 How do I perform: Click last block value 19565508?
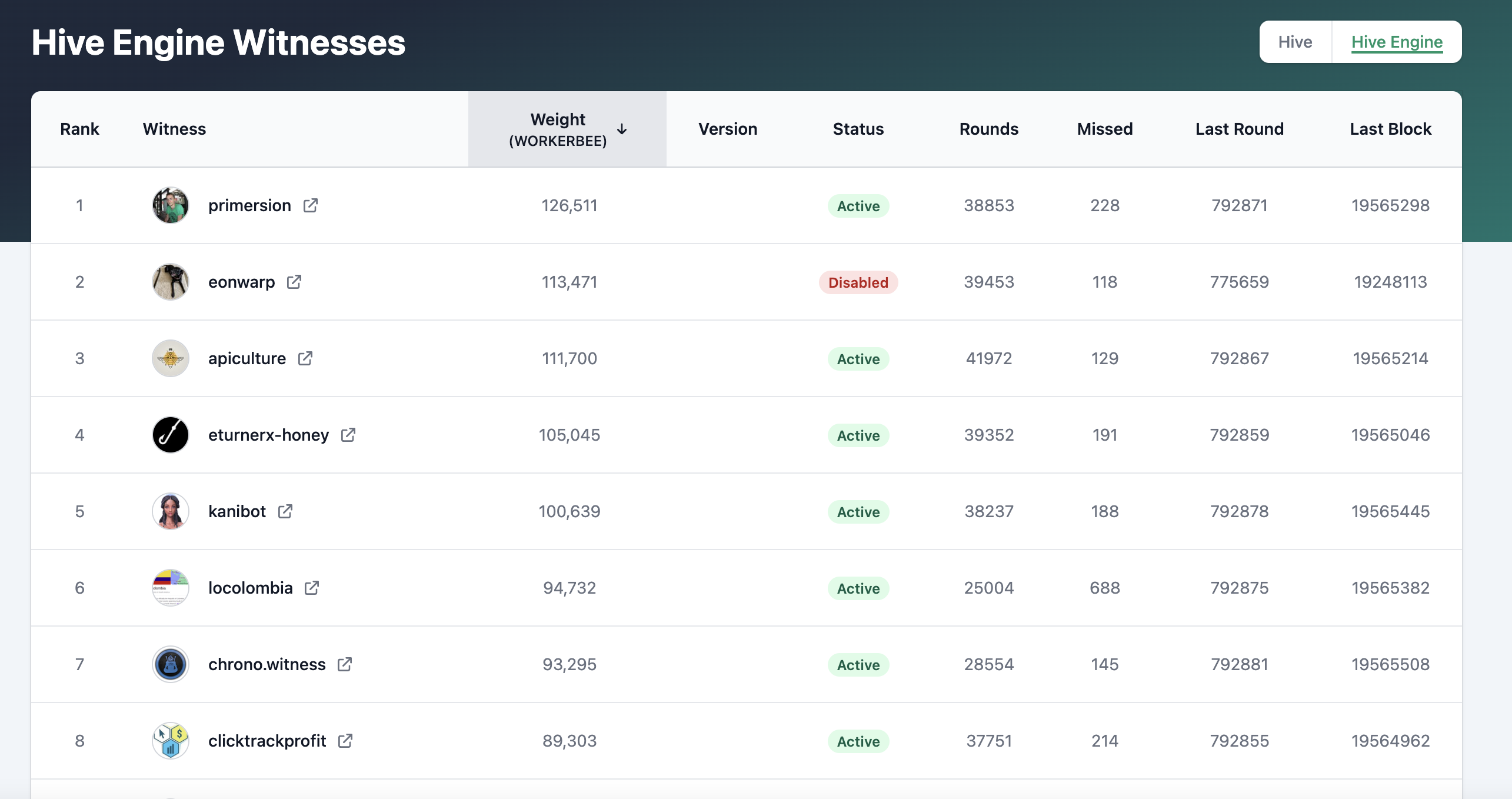(x=1391, y=664)
